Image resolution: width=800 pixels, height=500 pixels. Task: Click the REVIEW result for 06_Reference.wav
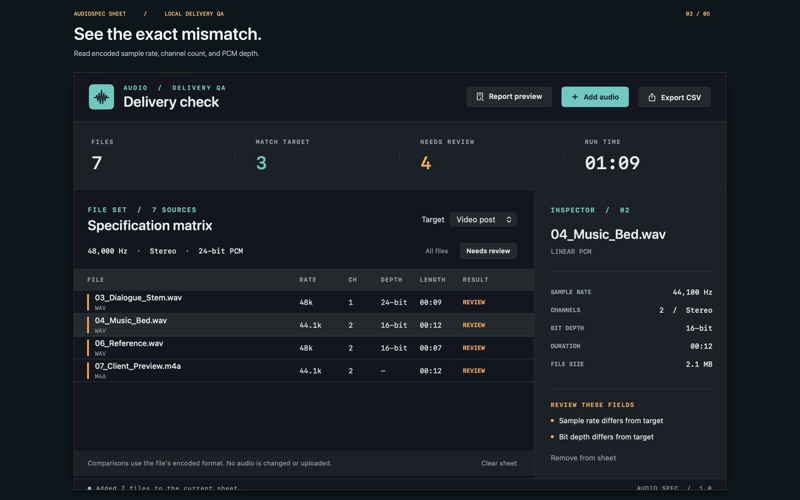tap(473, 348)
